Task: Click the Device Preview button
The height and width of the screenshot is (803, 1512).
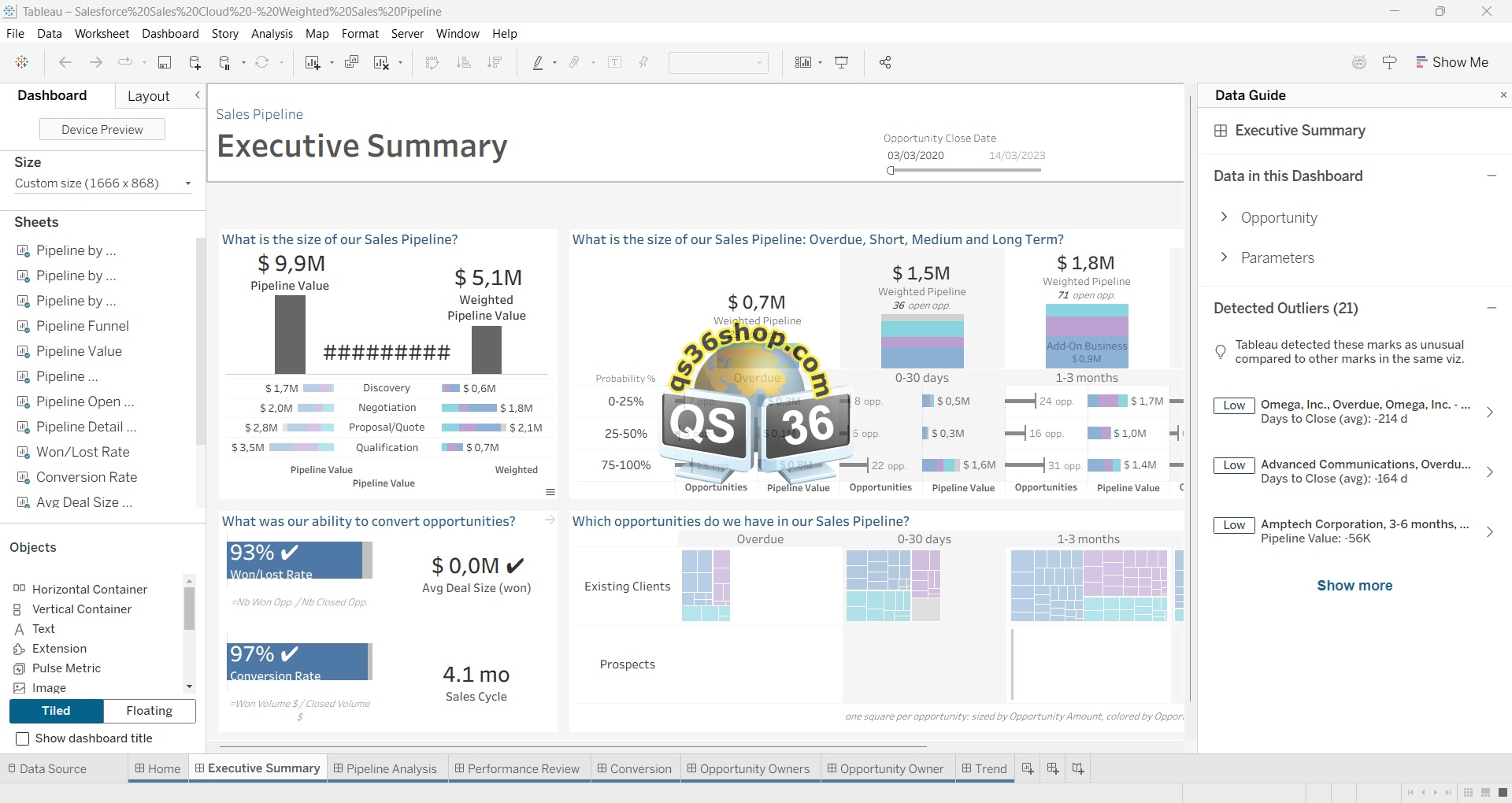Action: (x=102, y=130)
